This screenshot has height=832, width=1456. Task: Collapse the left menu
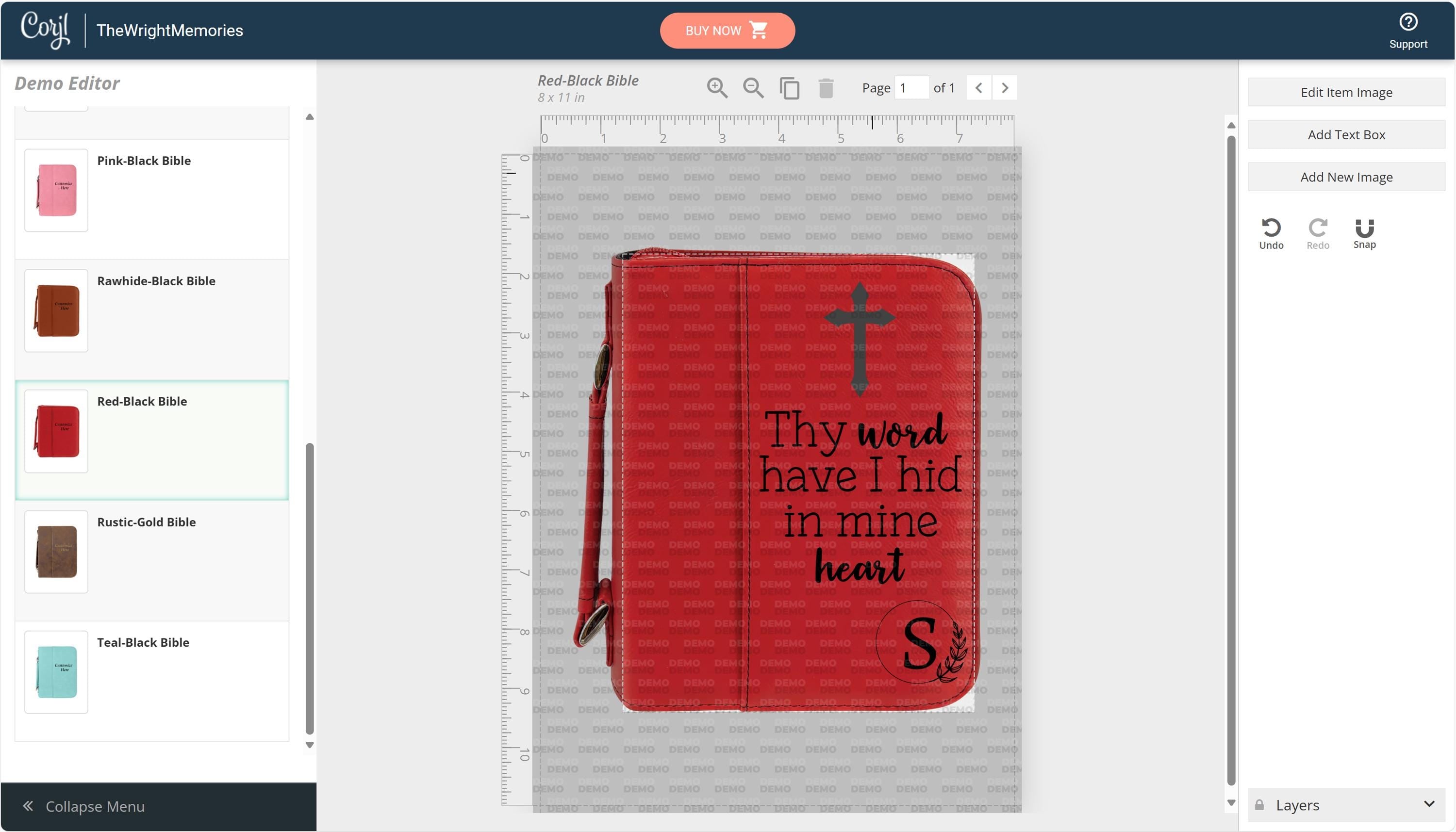click(83, 806)
